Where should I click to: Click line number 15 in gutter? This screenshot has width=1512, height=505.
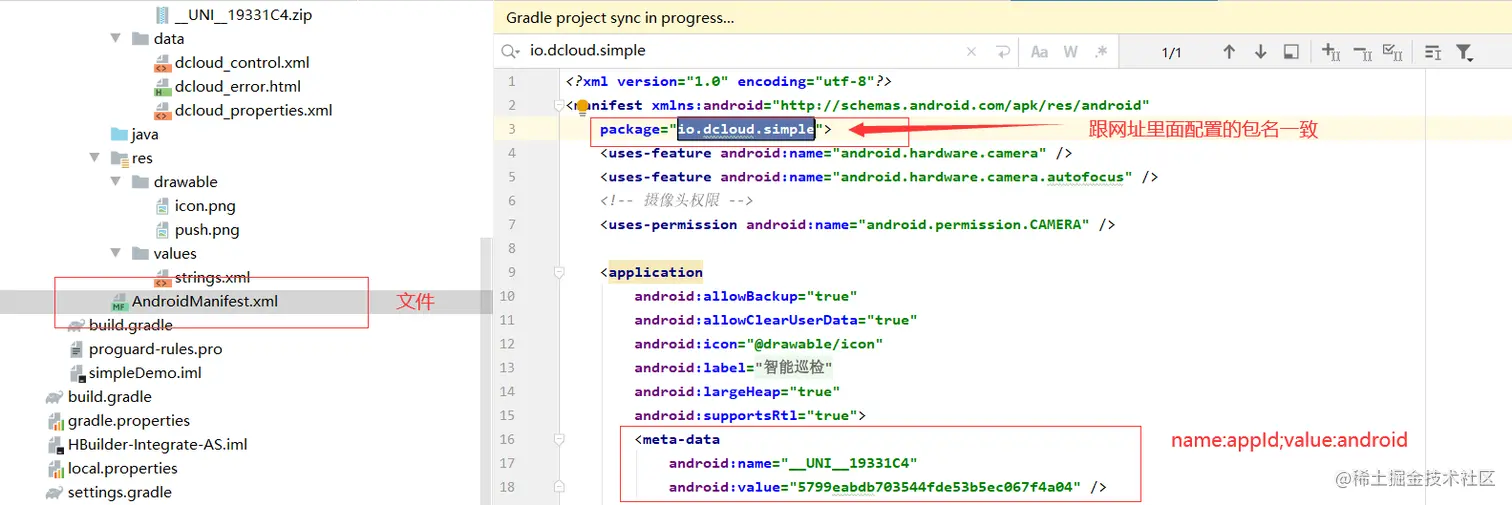507,415
